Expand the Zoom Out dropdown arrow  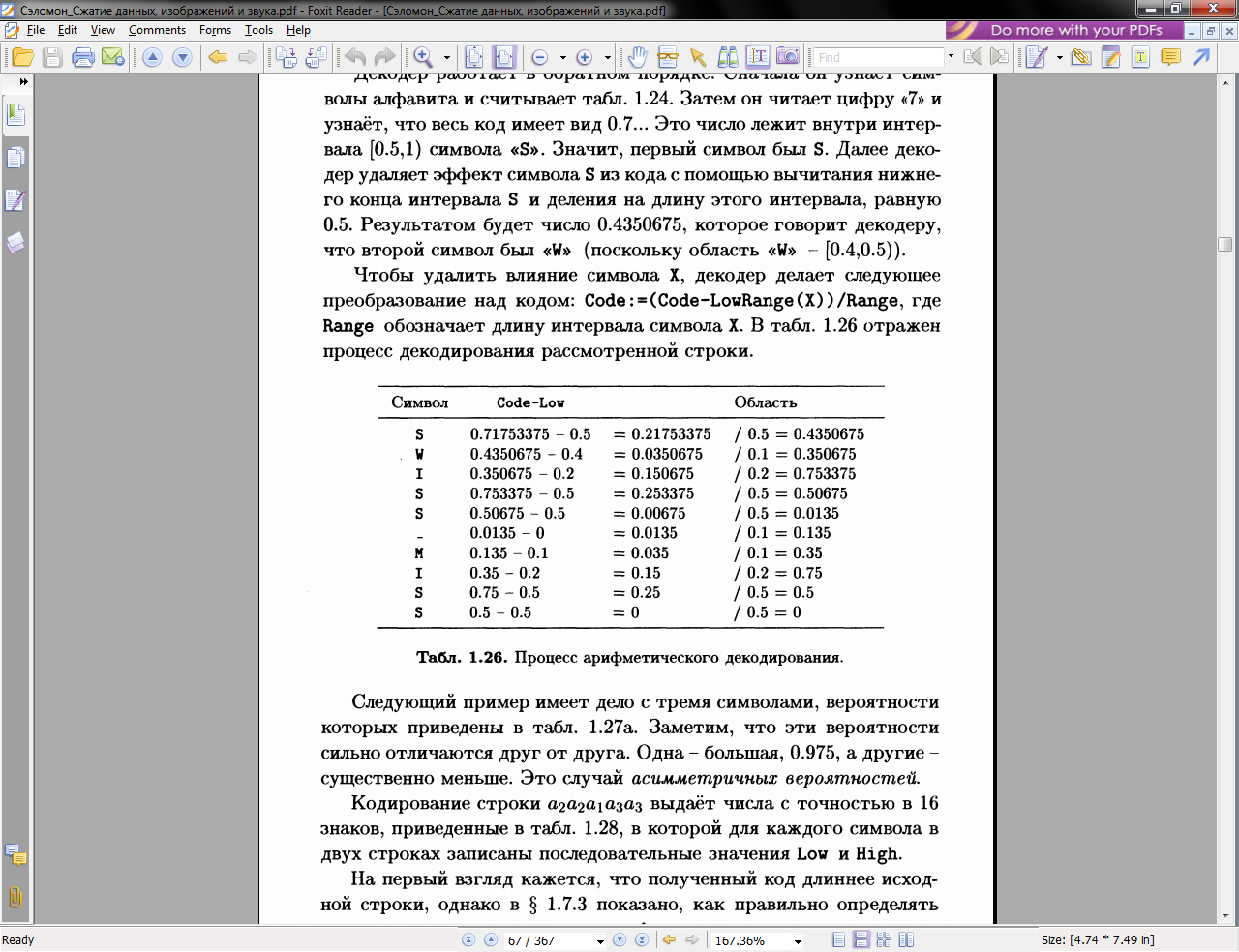click(x=563, y=57)
